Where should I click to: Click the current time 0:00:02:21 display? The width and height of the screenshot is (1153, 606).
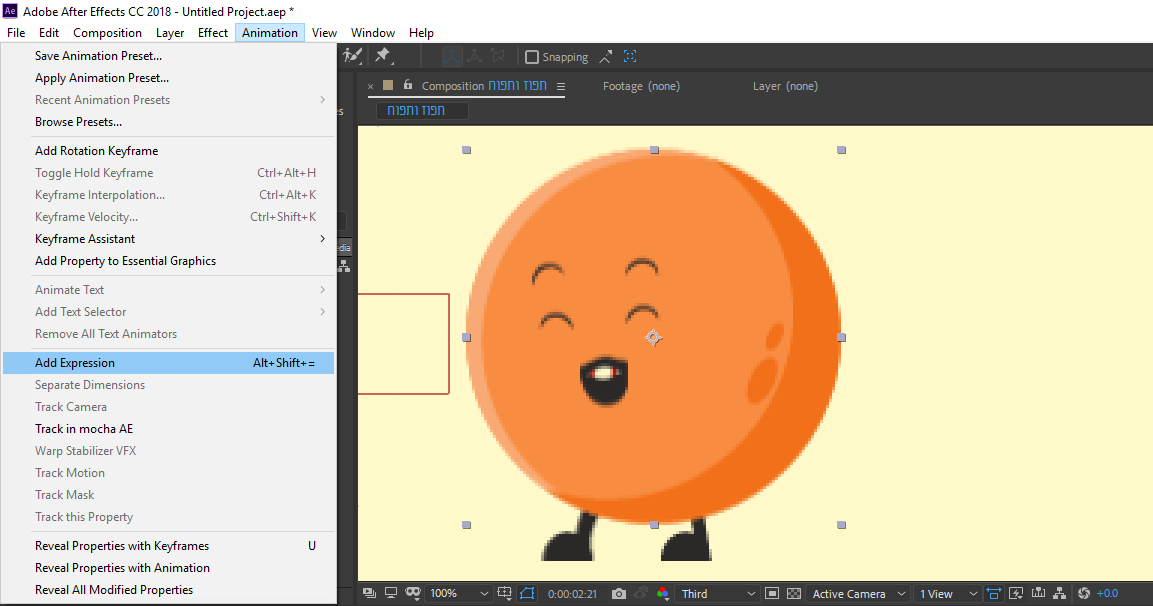point(572,594)
